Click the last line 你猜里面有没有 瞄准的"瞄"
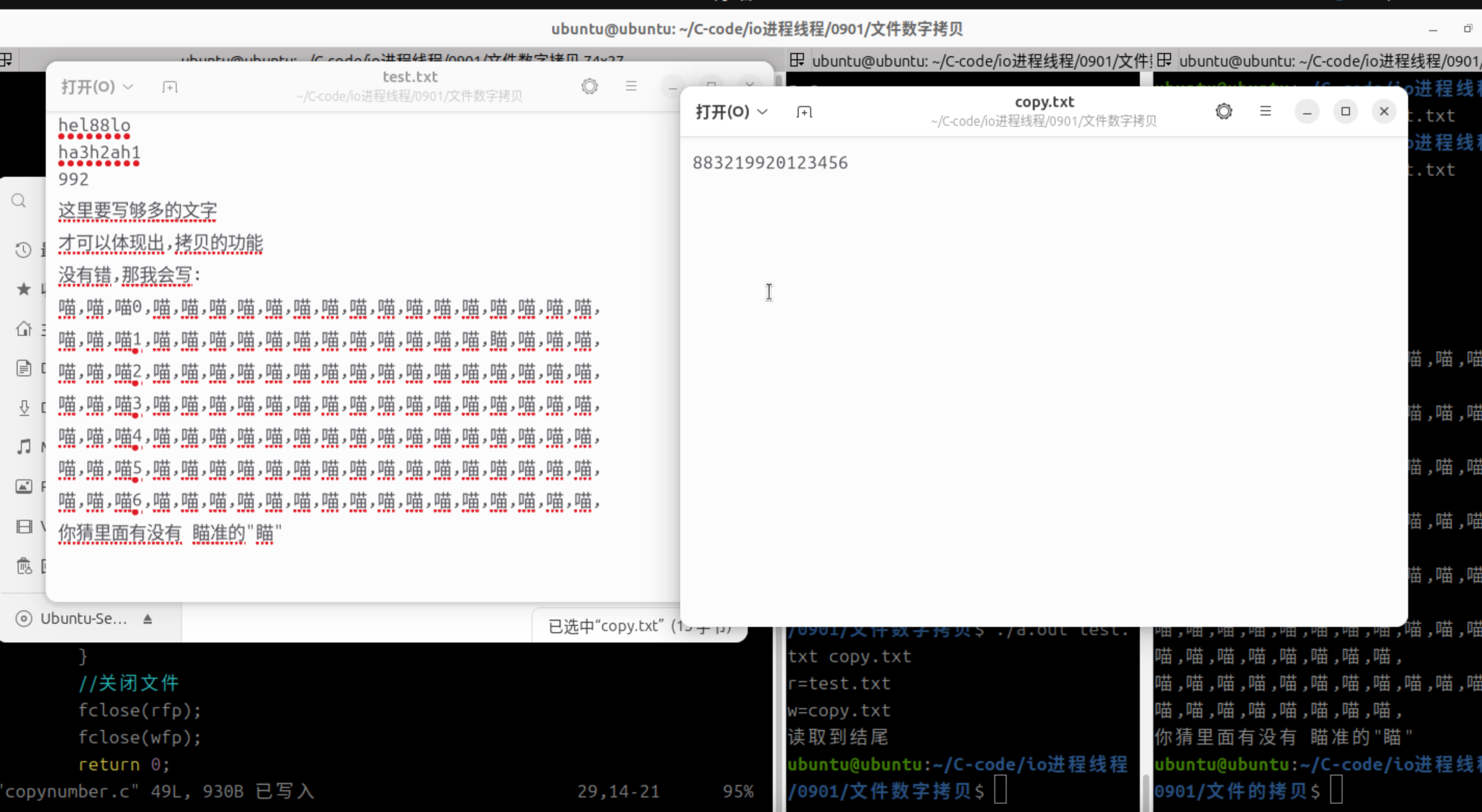Image resolution: width=1482 pixels, height=812 pixels. pos(170,533)
